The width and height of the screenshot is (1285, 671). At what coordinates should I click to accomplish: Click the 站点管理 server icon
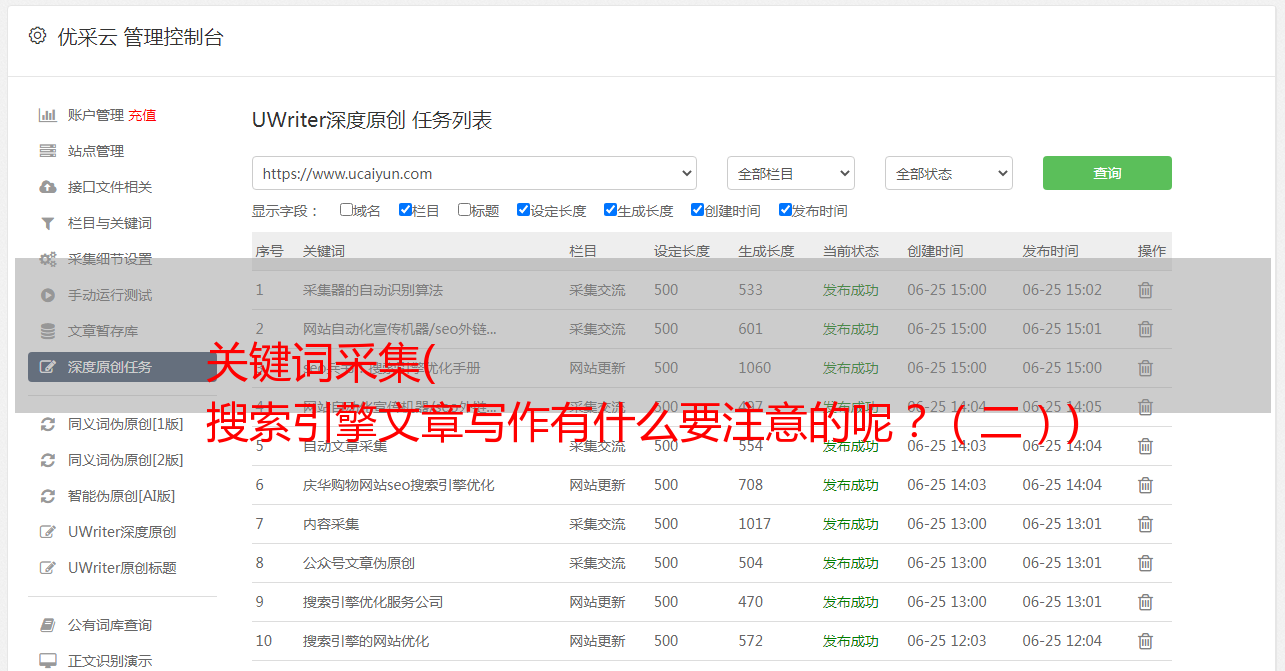pyautogui.click(x=47, y=151)
